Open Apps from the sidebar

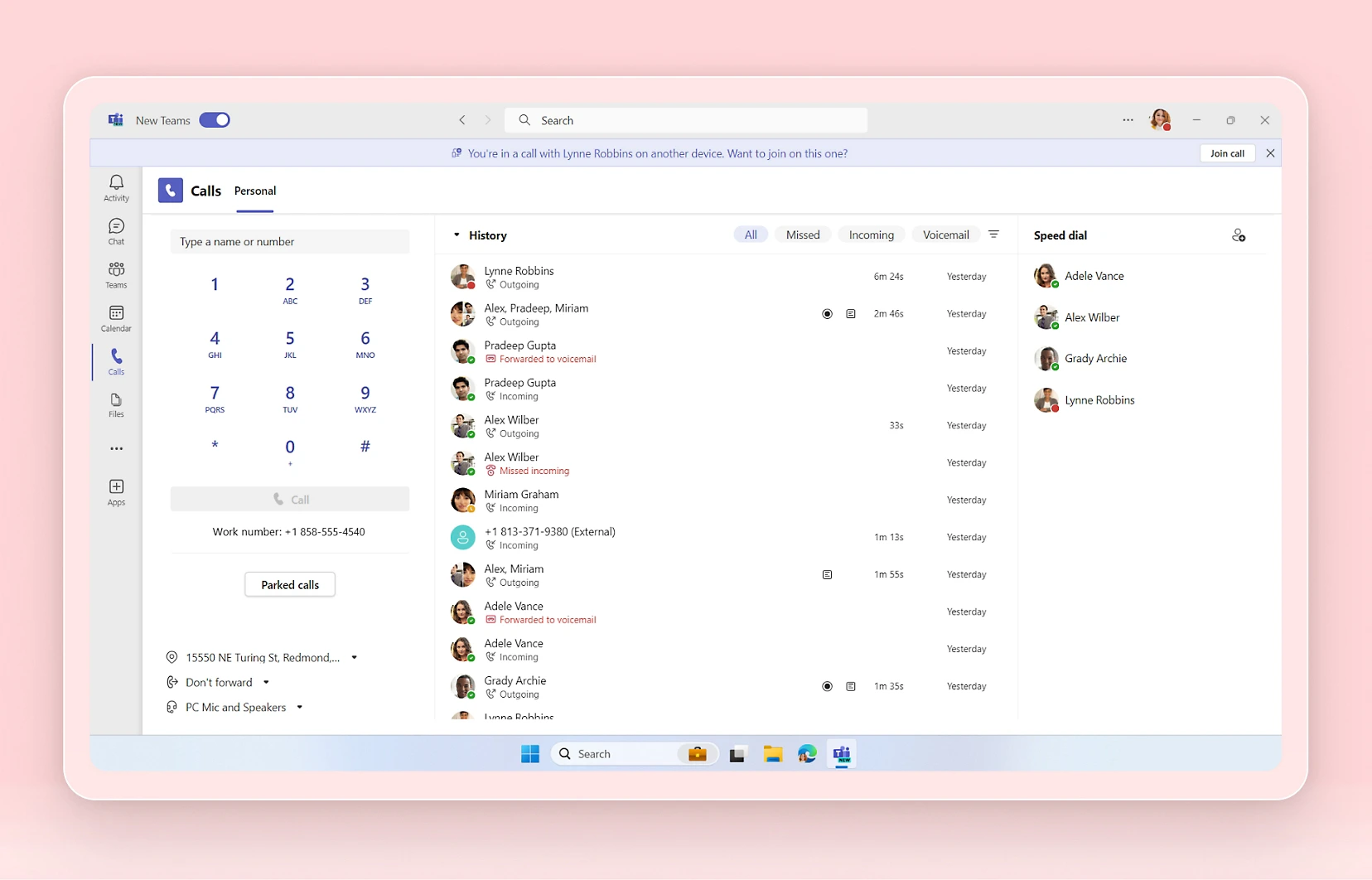coord(116,491)
